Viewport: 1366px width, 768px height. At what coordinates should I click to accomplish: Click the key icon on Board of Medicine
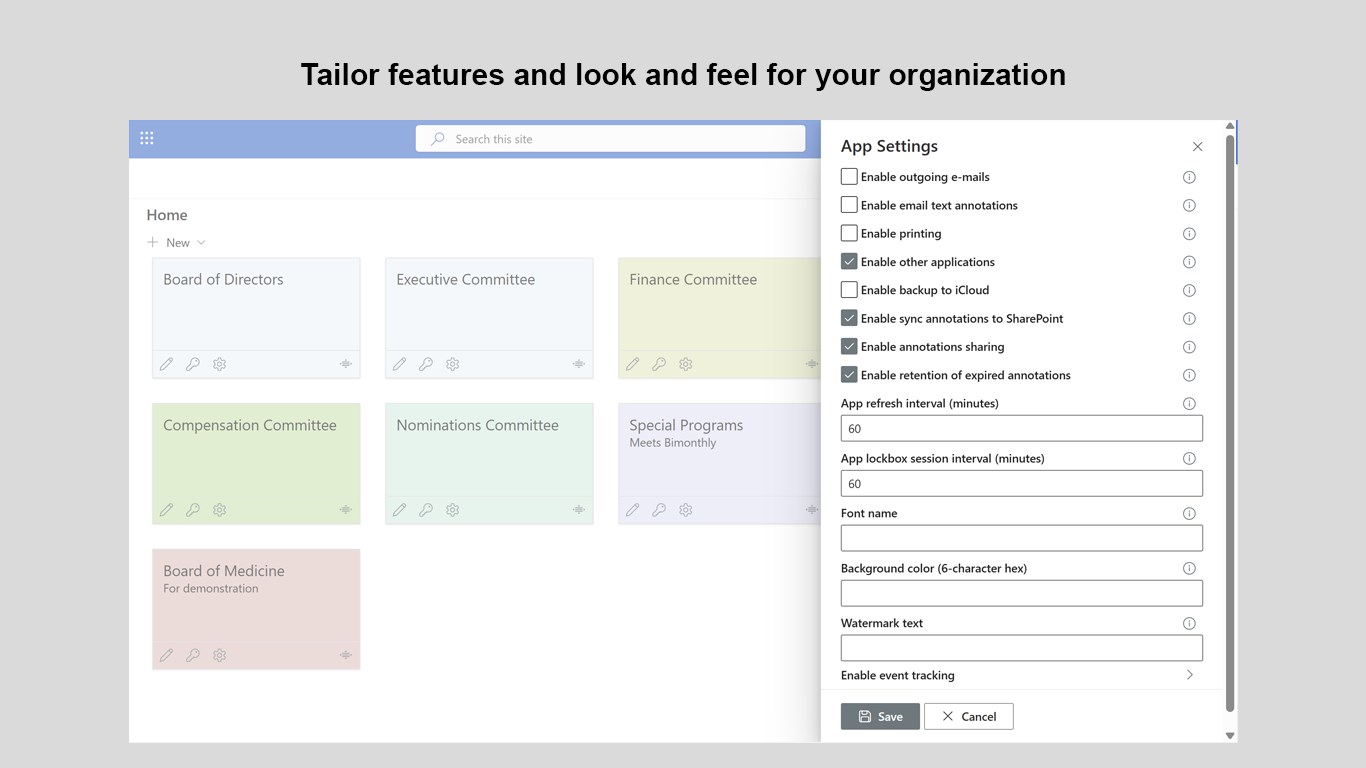click(193, 656)
